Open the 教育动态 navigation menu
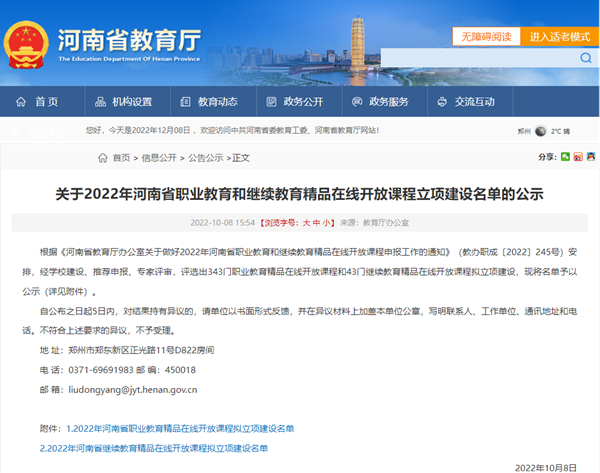The image size is (600, 473). click(x=208, y=102)
